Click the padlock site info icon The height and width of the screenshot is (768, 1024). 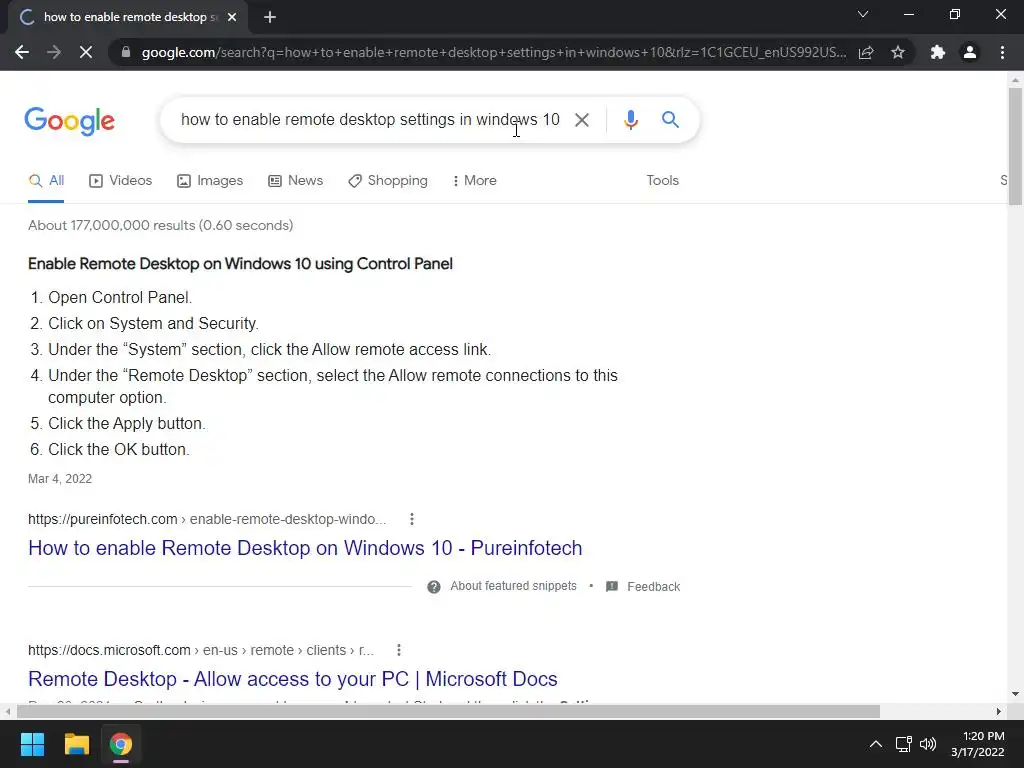click(x=126, y=52)
